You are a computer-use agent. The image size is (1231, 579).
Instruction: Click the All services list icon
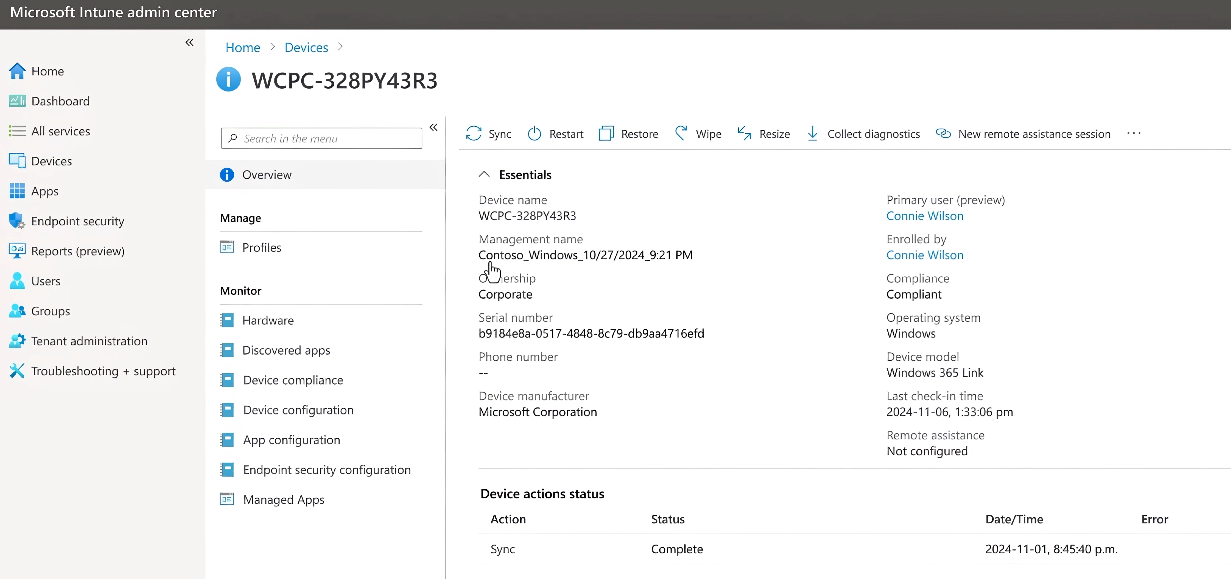(x=17, y=131)
